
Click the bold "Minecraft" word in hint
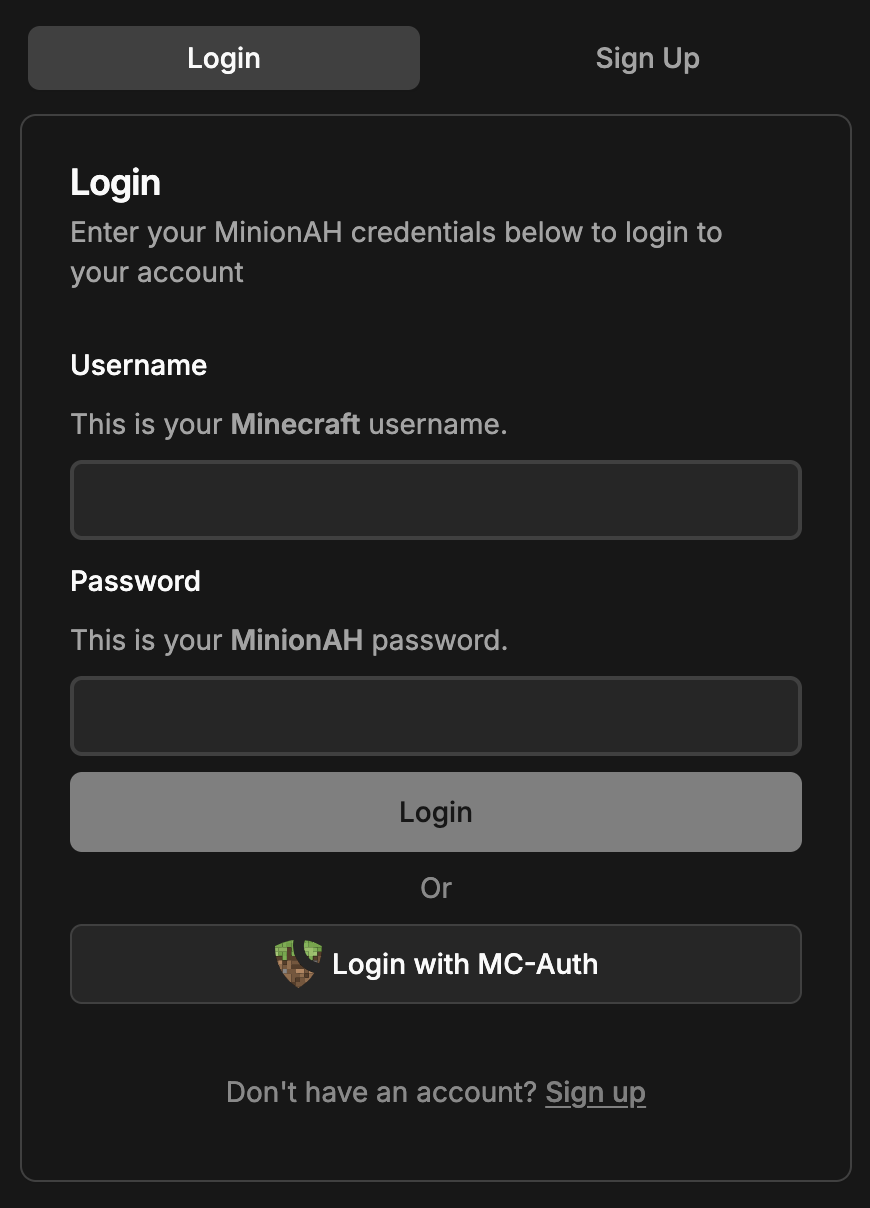(295, 424)
